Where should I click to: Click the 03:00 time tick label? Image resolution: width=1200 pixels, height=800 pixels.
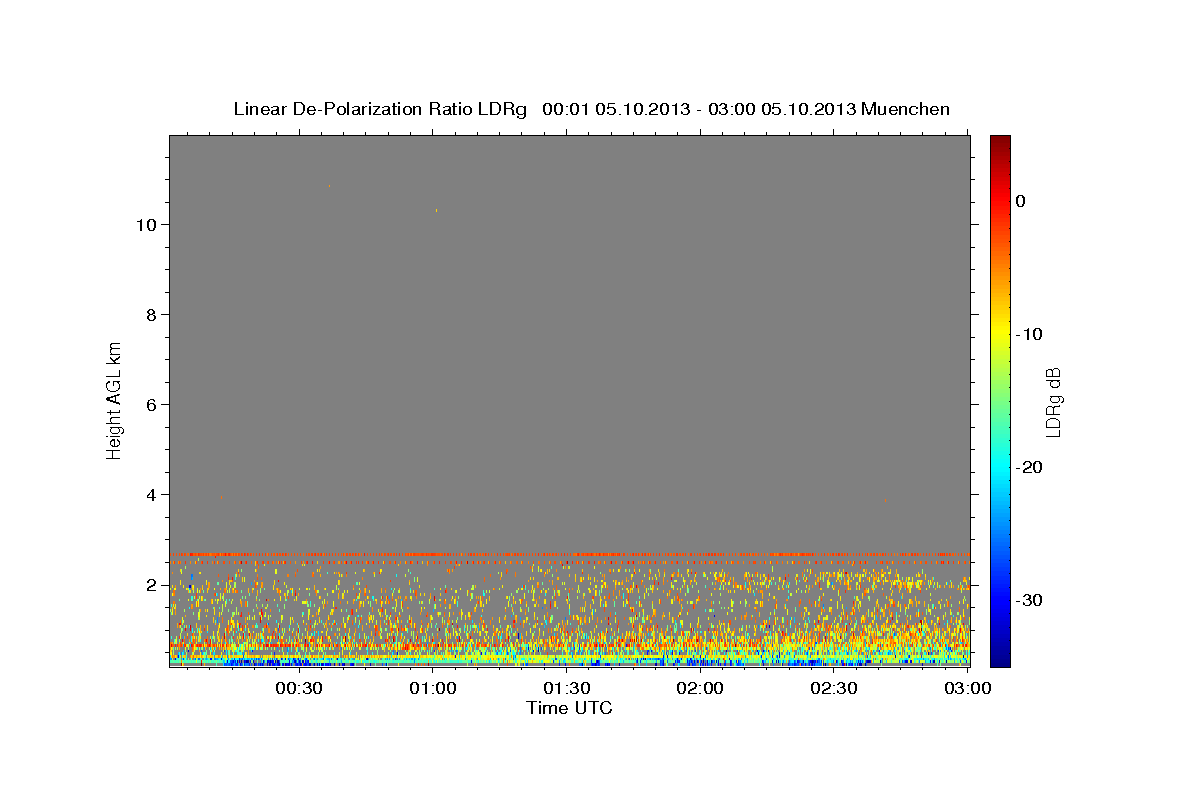pos(967,689)
